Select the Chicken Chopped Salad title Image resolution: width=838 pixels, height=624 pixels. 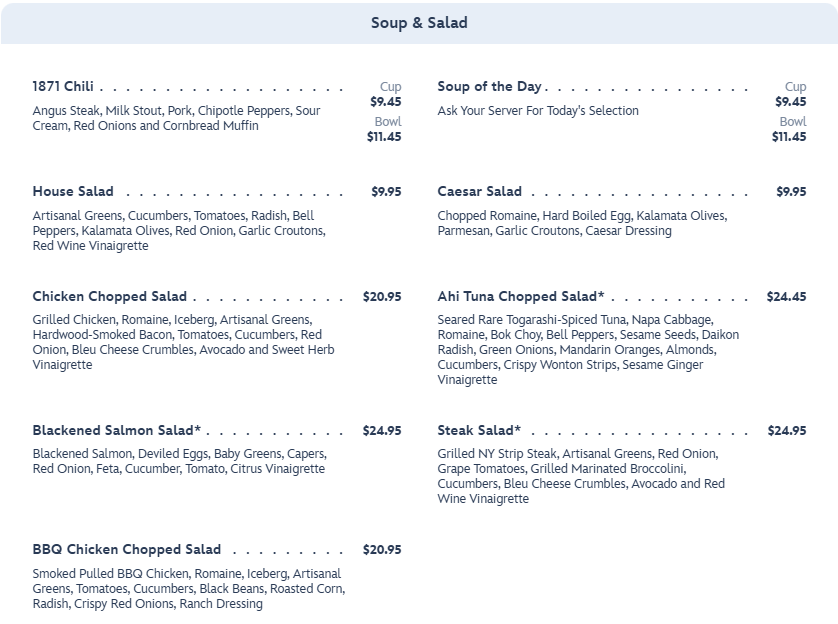click(x=109, y=297)
